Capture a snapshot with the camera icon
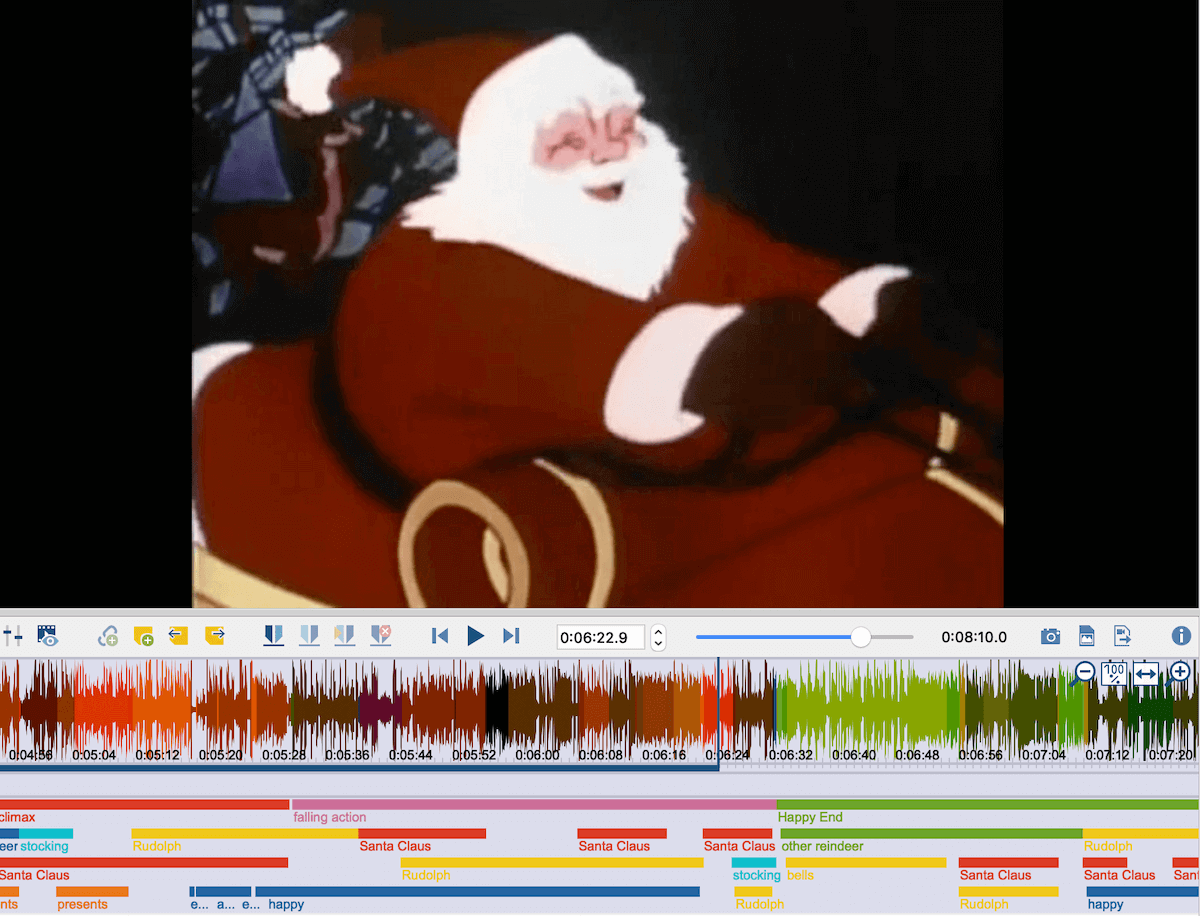The width and height of the screenshot is (1200, 916). coord(1050,636)
